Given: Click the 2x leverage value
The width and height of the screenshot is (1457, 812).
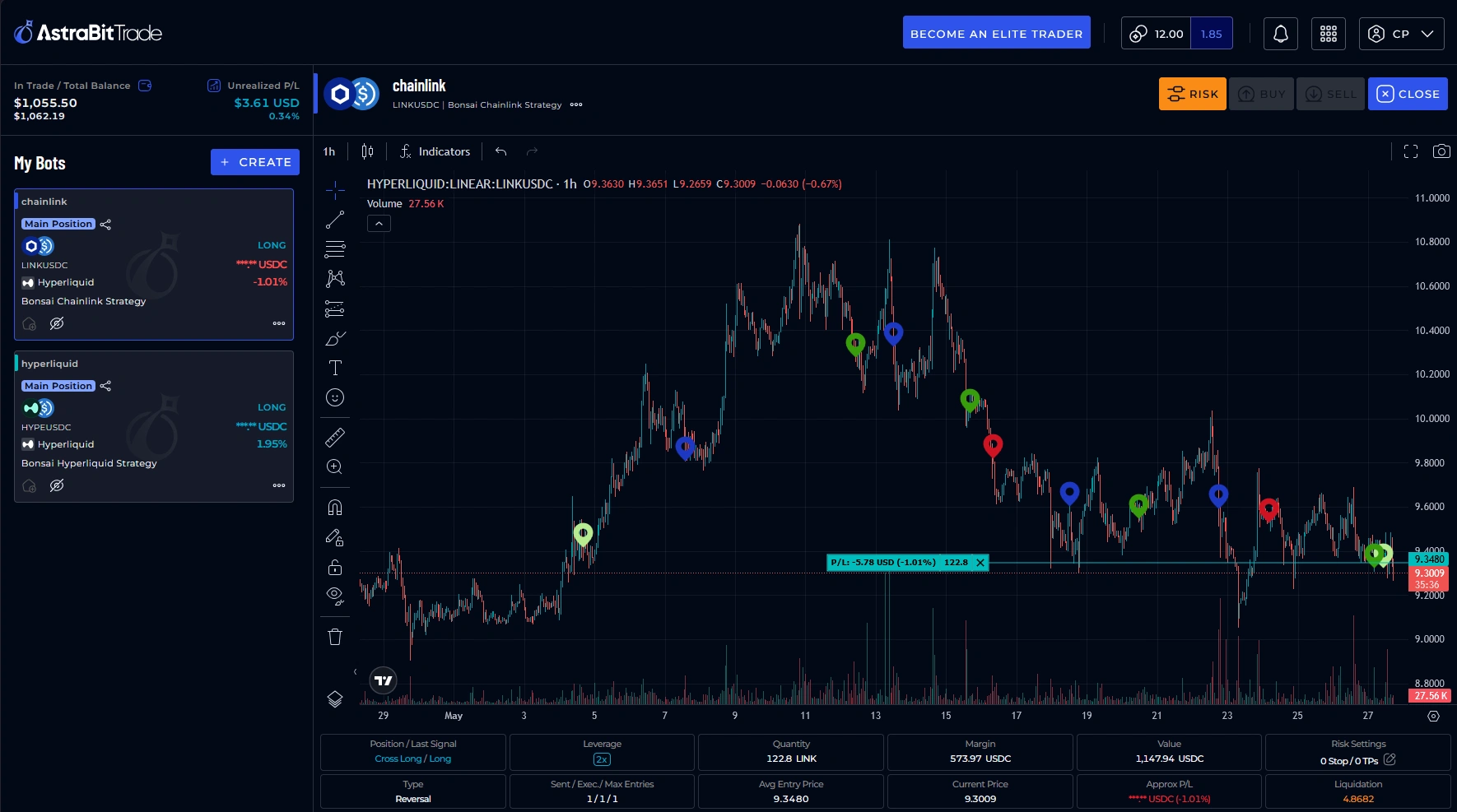Looking at the screenshot, I should [x=602, y=759].
